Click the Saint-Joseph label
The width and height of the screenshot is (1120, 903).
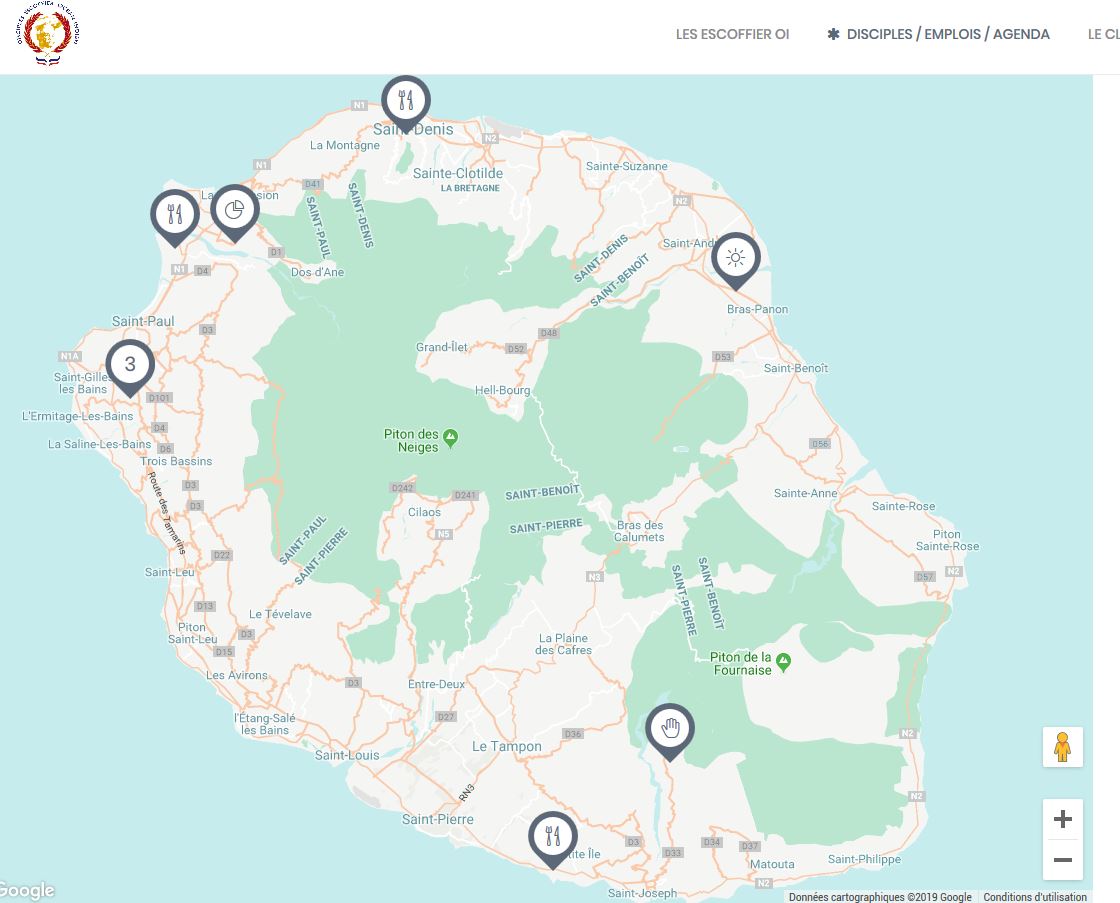642,894
